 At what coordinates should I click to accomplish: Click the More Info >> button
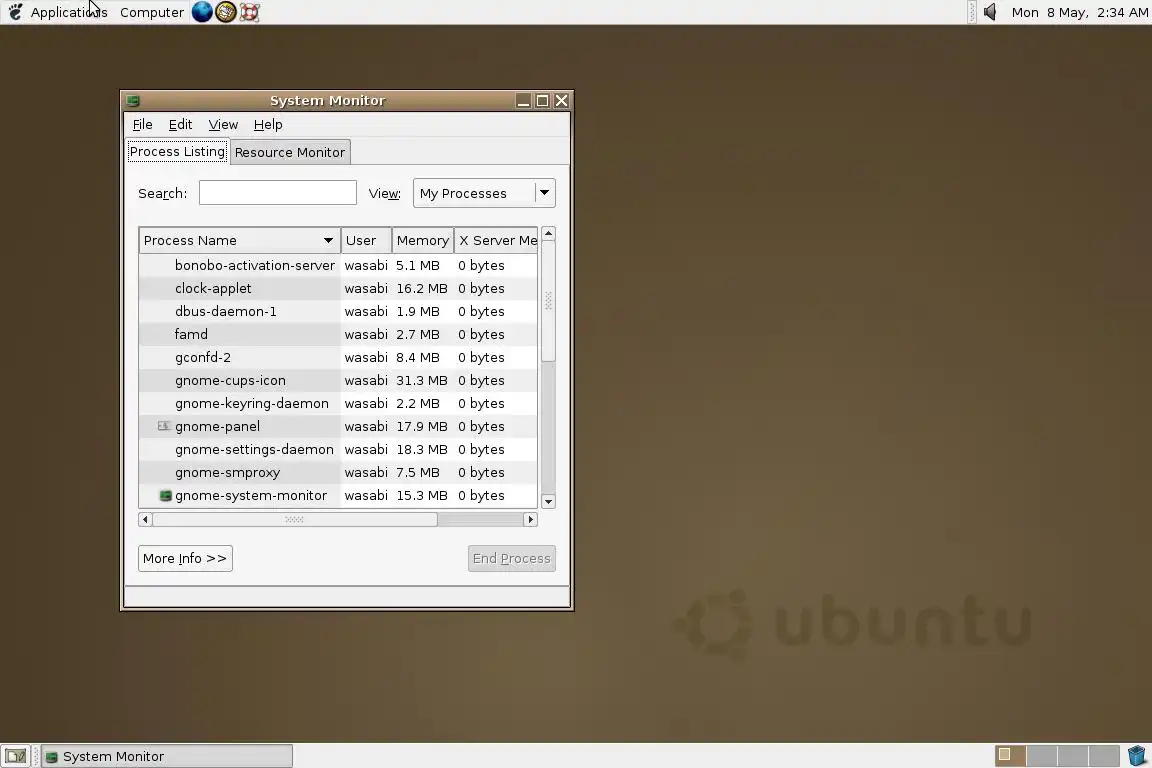click(185, 559)
